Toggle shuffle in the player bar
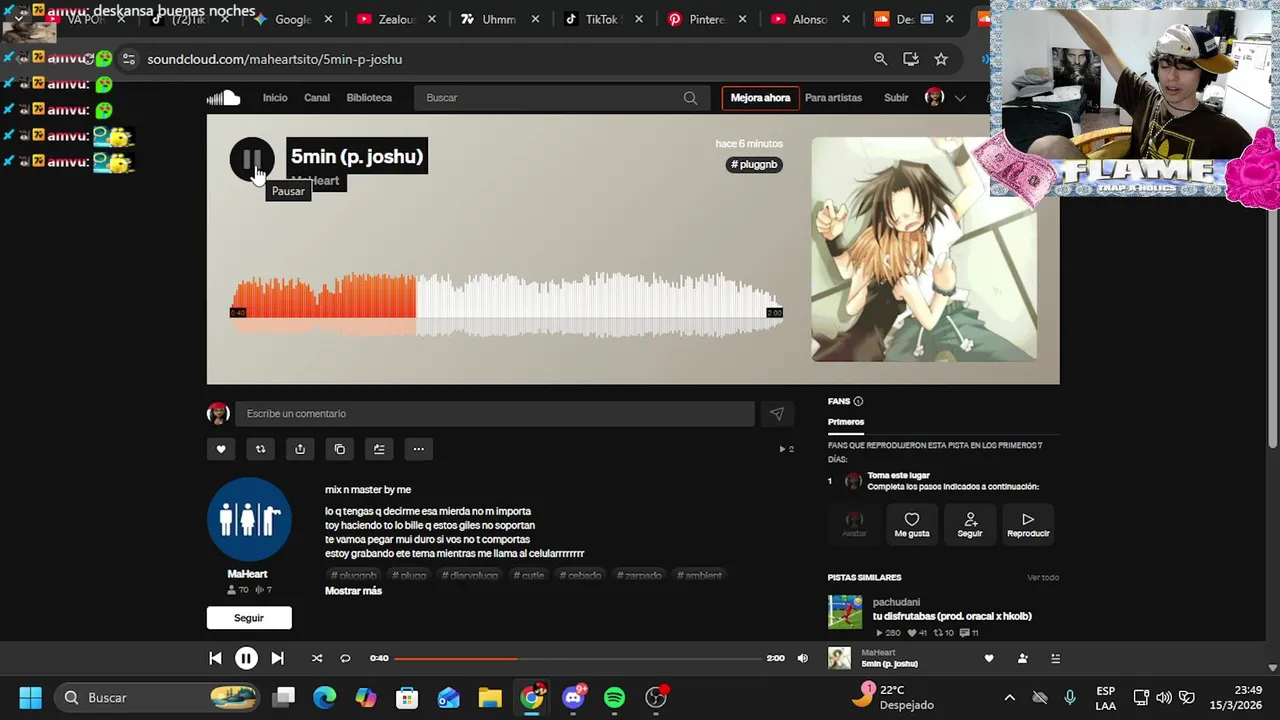The width and height of the screenshot is (1280, 720). pos(317,658)
